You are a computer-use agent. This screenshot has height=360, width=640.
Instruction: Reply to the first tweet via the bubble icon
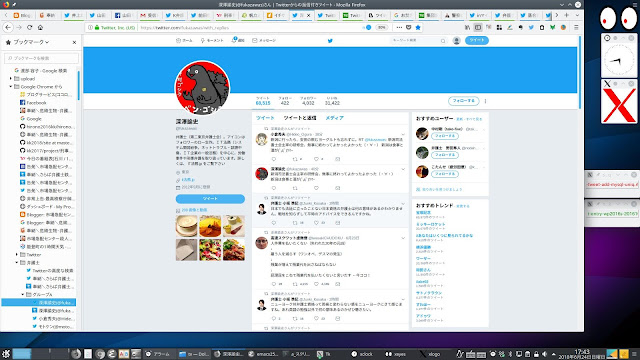pos(274,159)
